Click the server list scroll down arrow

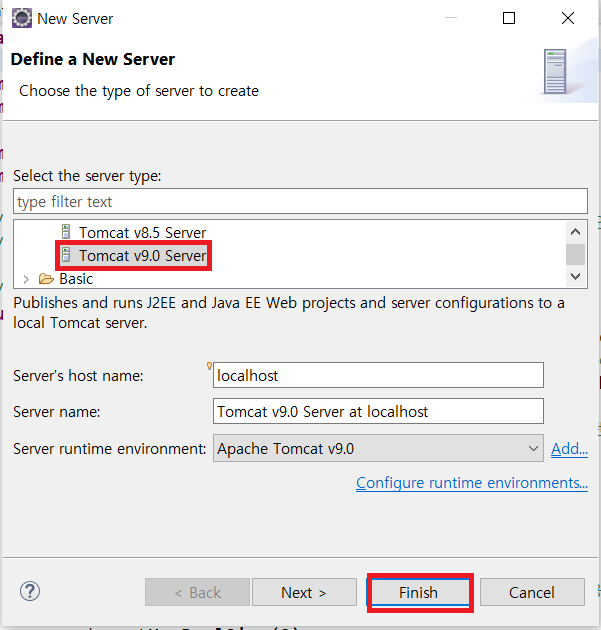575,276
